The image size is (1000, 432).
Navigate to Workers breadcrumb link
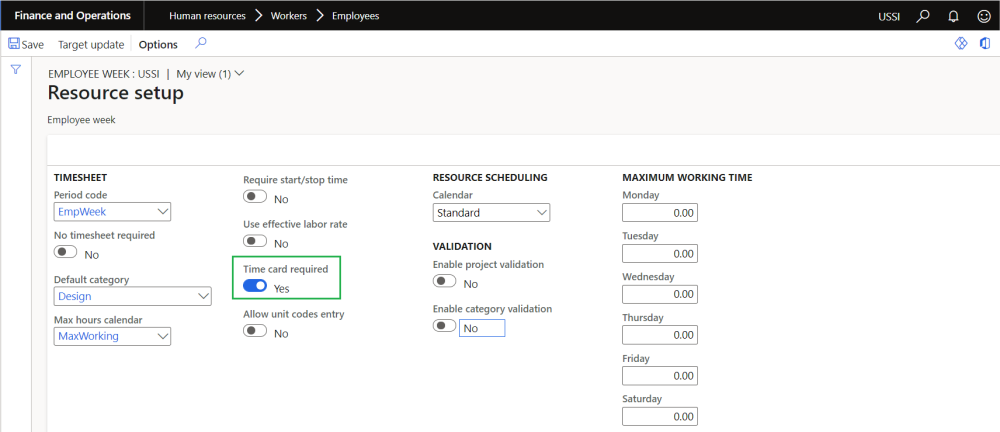point(290,16)
